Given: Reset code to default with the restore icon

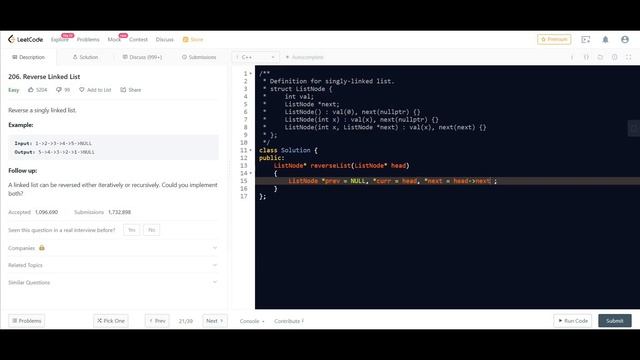Looking at the screenshot, I should click(600, 57).
